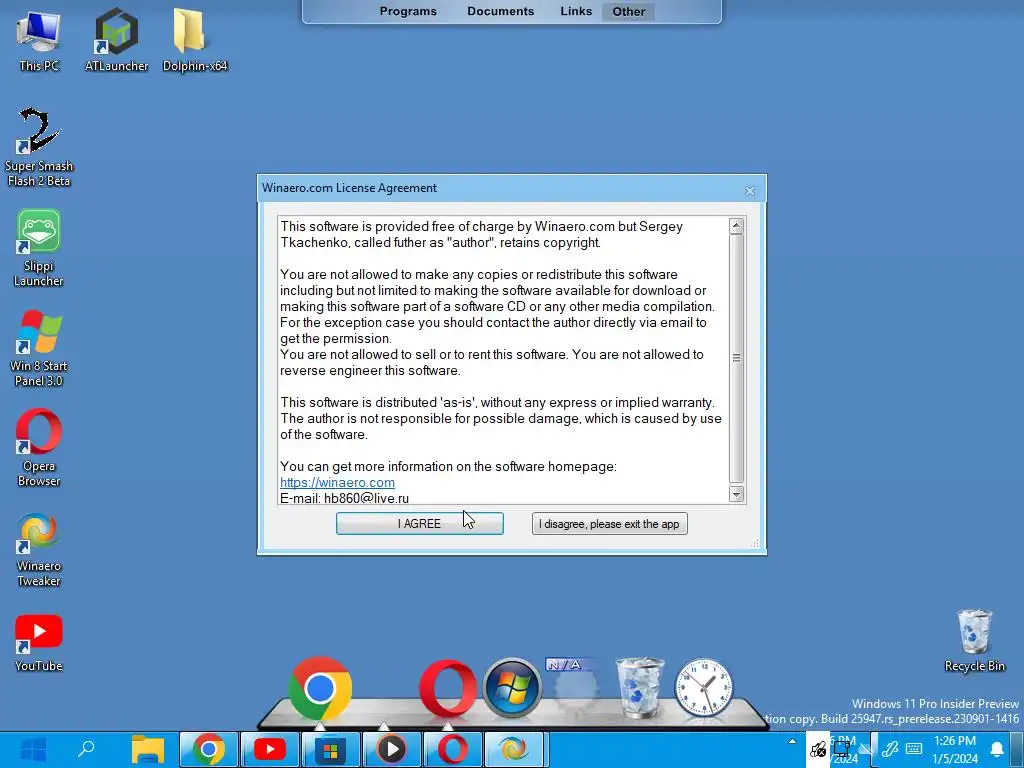Open the https://winaero.com link
Screen dimensions: 1024x768
pyautogui.click(x=337, y=483)
